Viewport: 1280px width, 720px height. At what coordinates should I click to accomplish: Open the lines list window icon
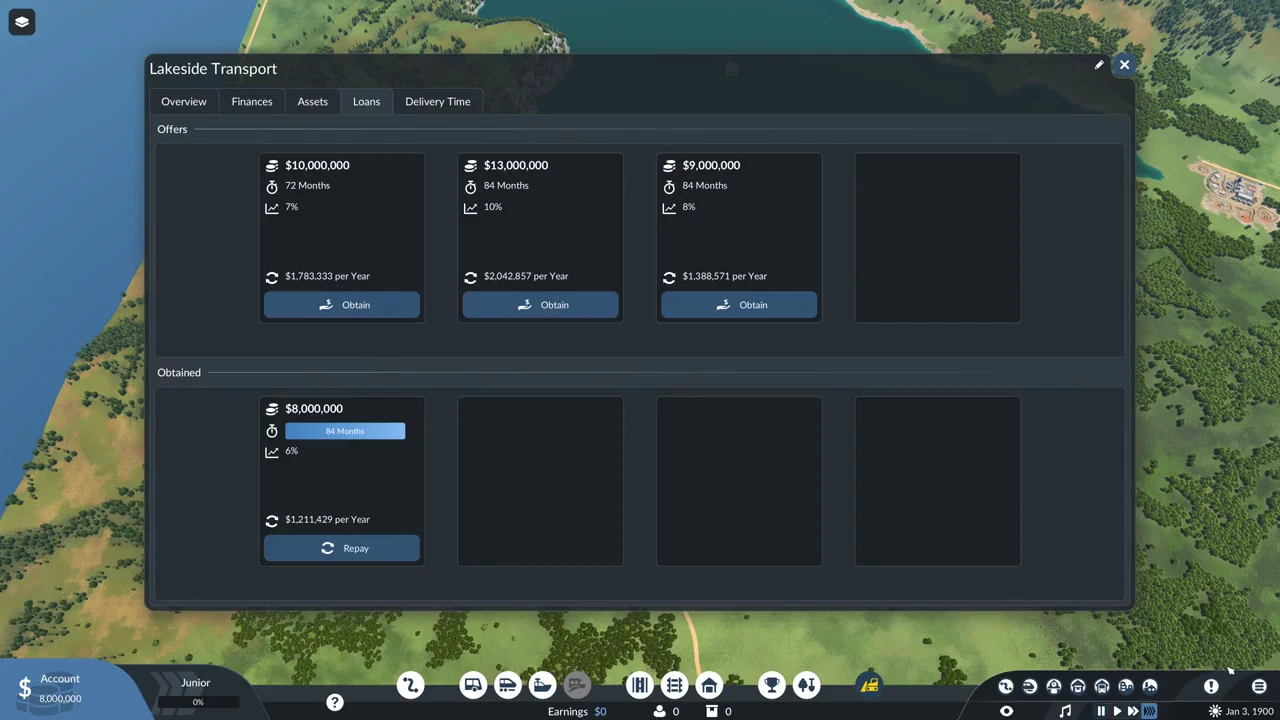click(x=1006, y=686)
